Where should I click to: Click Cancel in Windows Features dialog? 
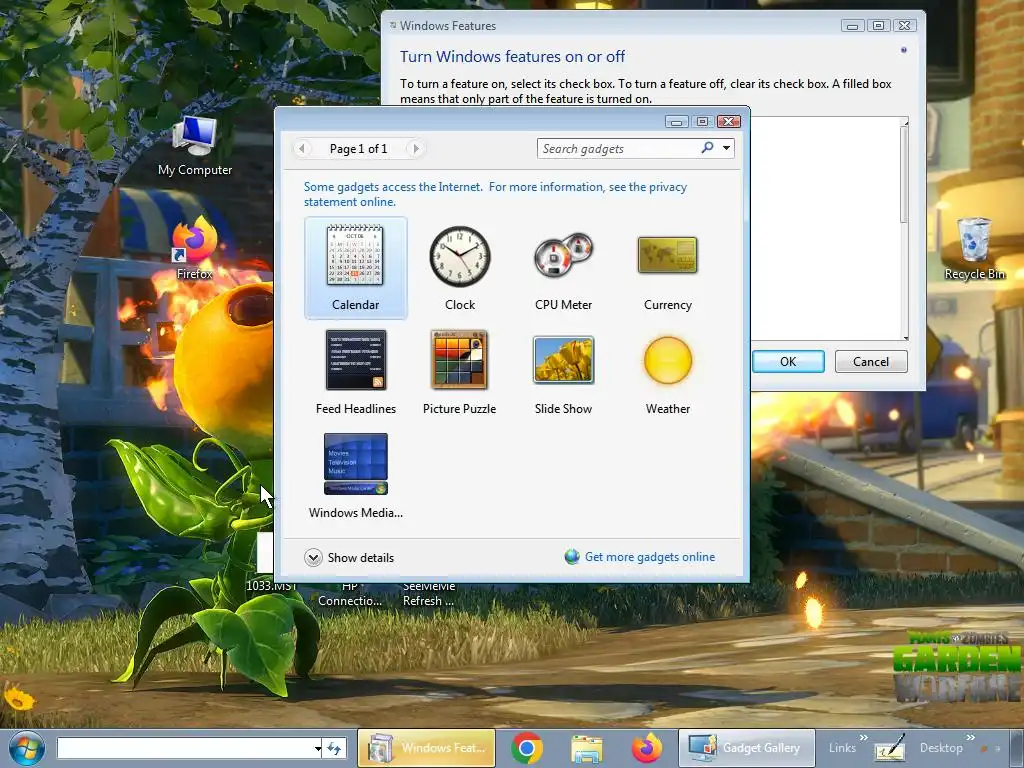click(871, 362)
